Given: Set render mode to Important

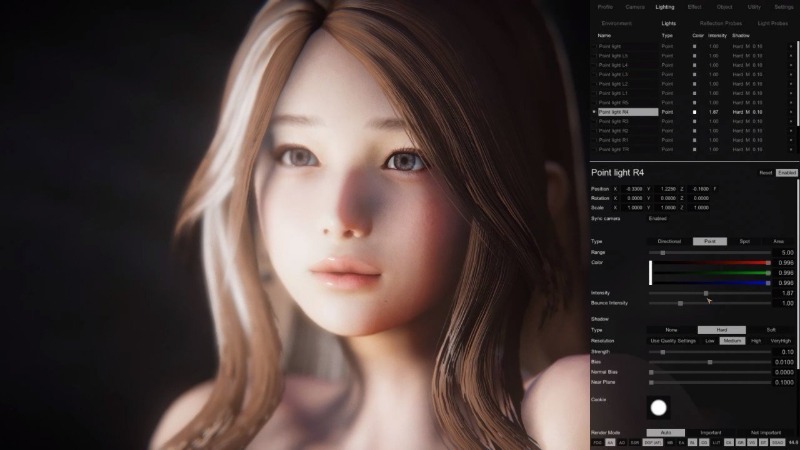Looking at the screenshot, I should [711, 433].
